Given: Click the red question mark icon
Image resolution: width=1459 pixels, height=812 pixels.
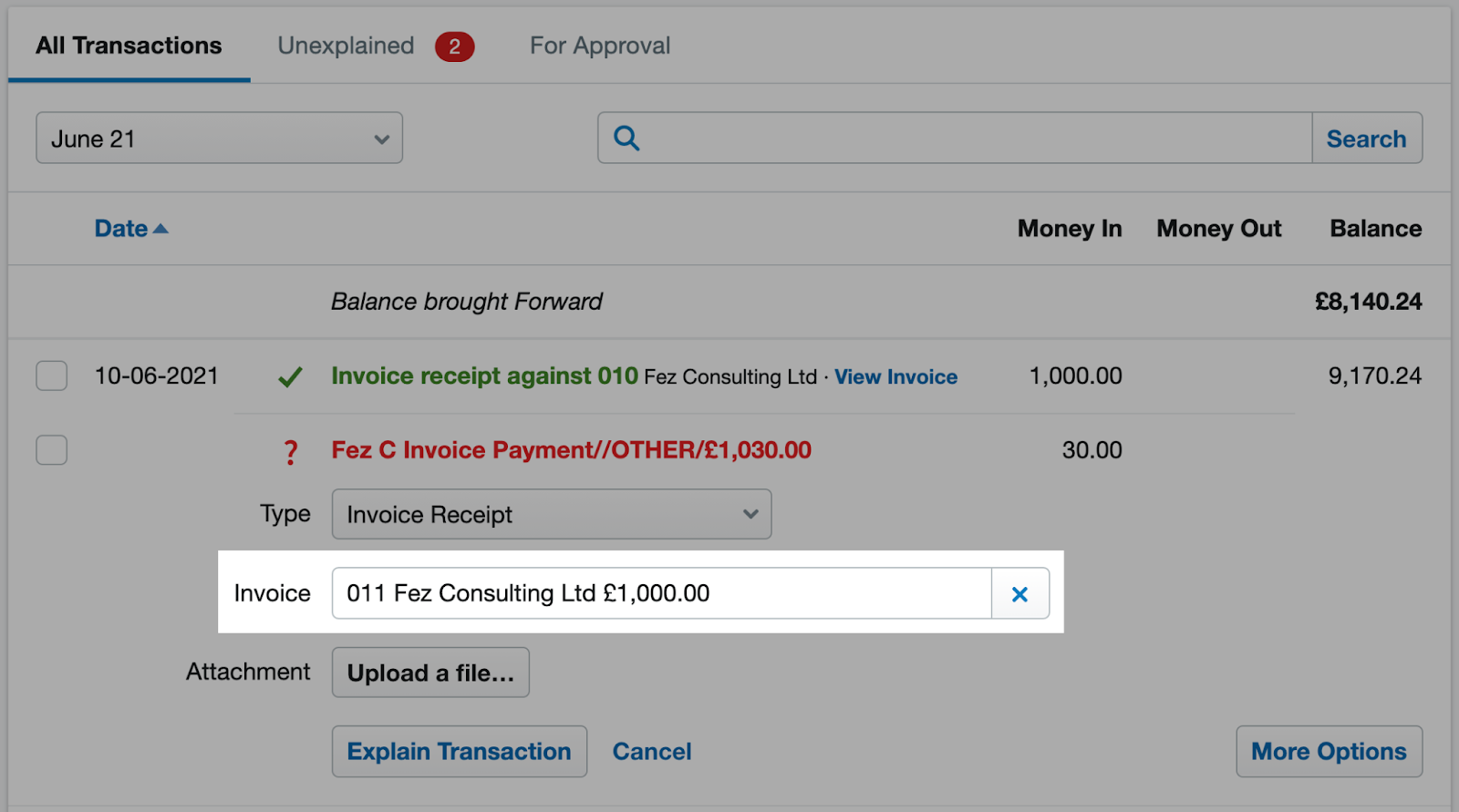Looking at the screenshot, I should pos(290,450).
